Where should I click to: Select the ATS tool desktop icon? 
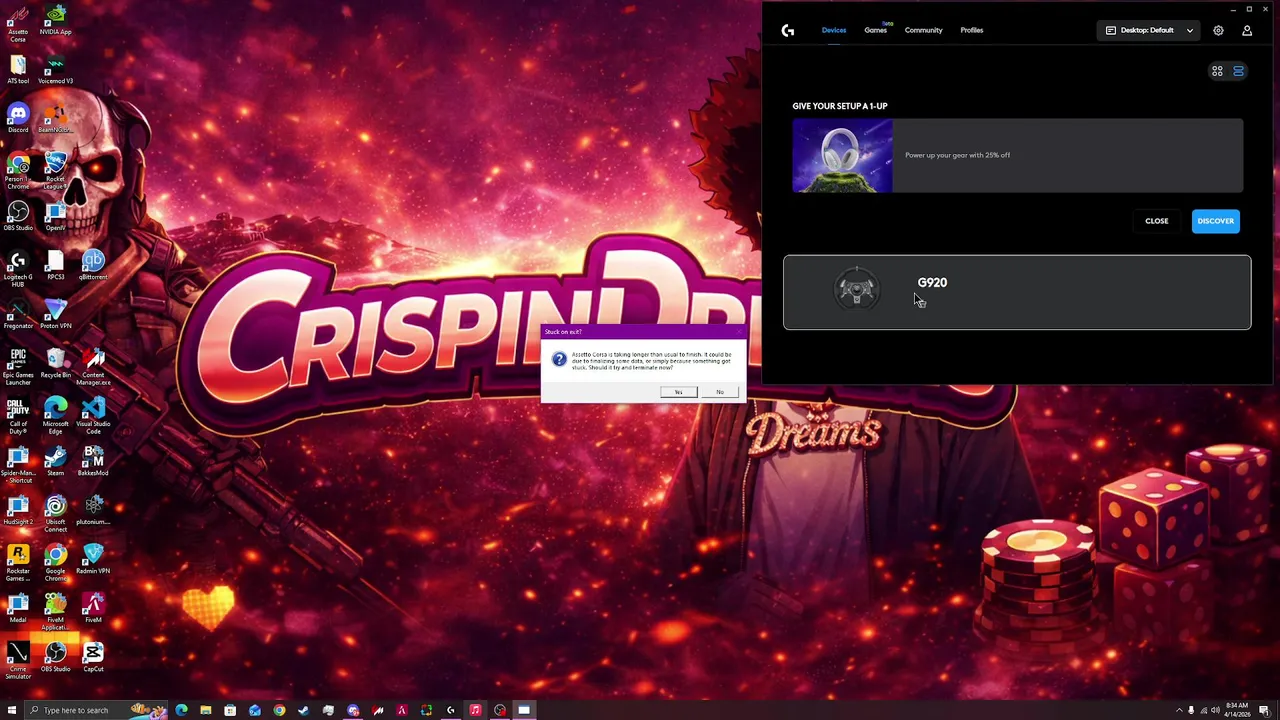18,69
